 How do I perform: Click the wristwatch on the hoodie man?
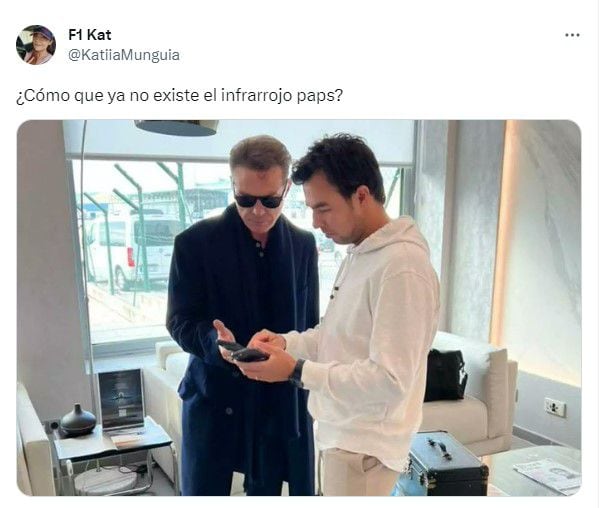click(298, 372)
